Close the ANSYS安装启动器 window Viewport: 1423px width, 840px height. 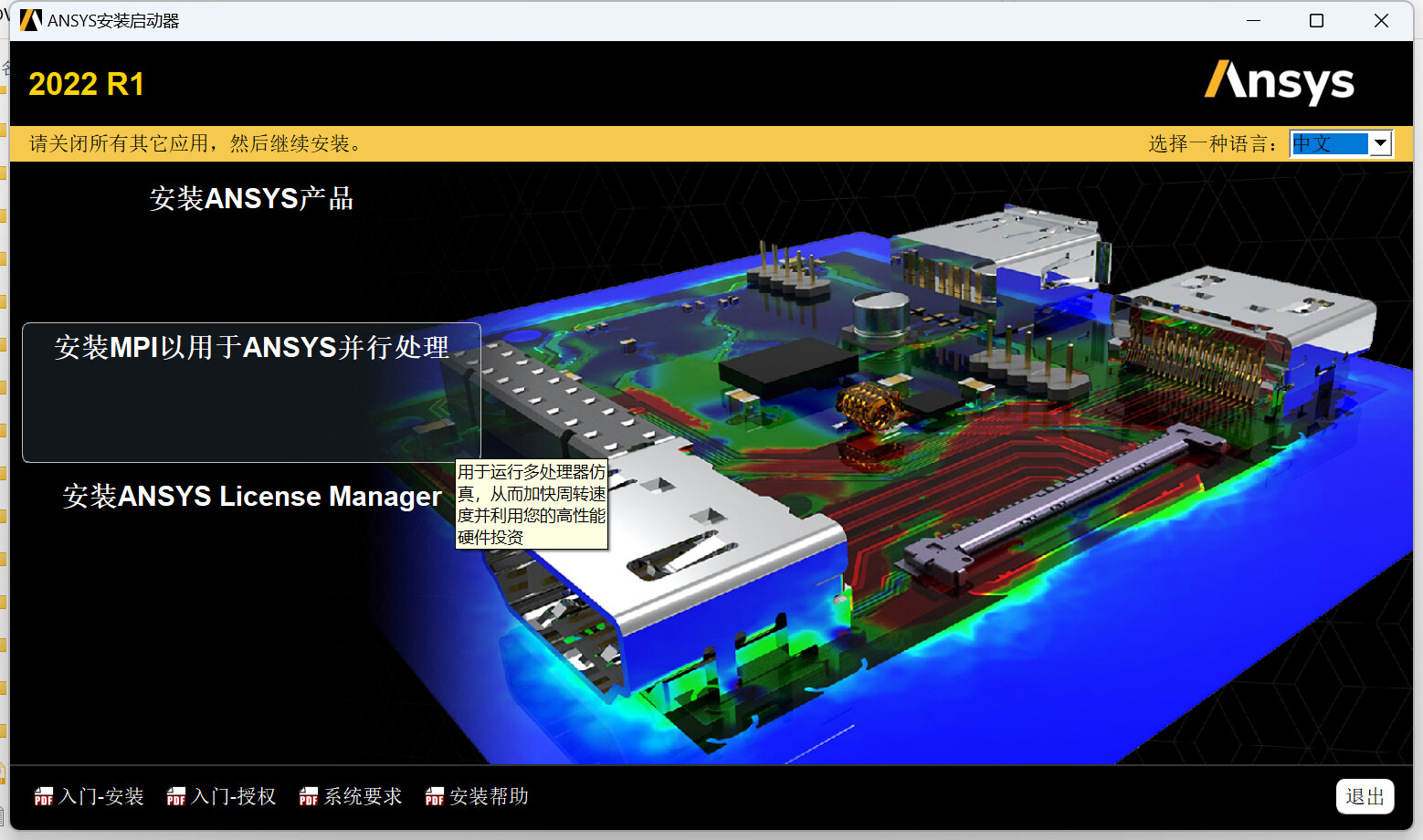(1381, 20)
